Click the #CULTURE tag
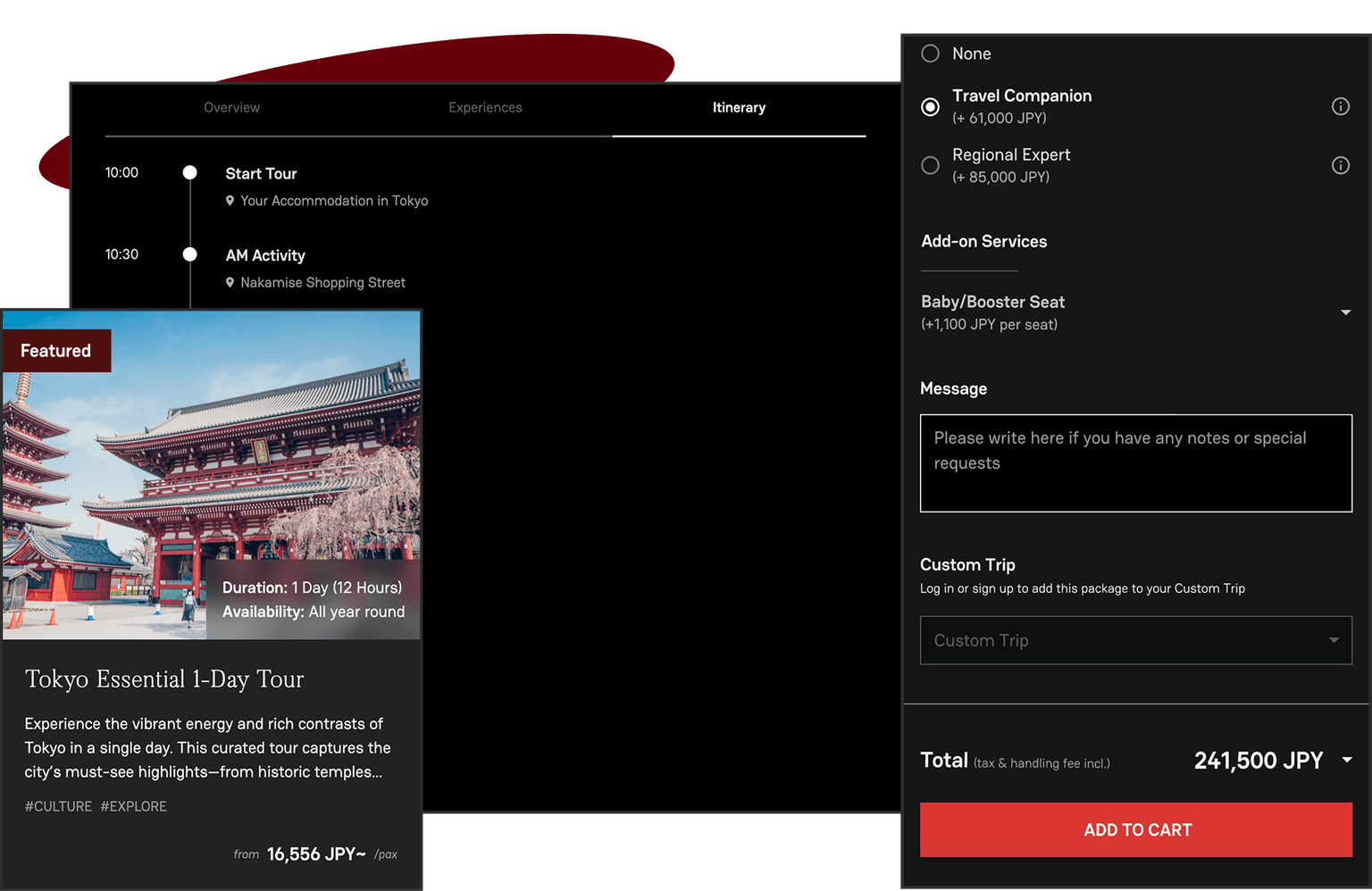1372x891 pixels. [58, 806]
